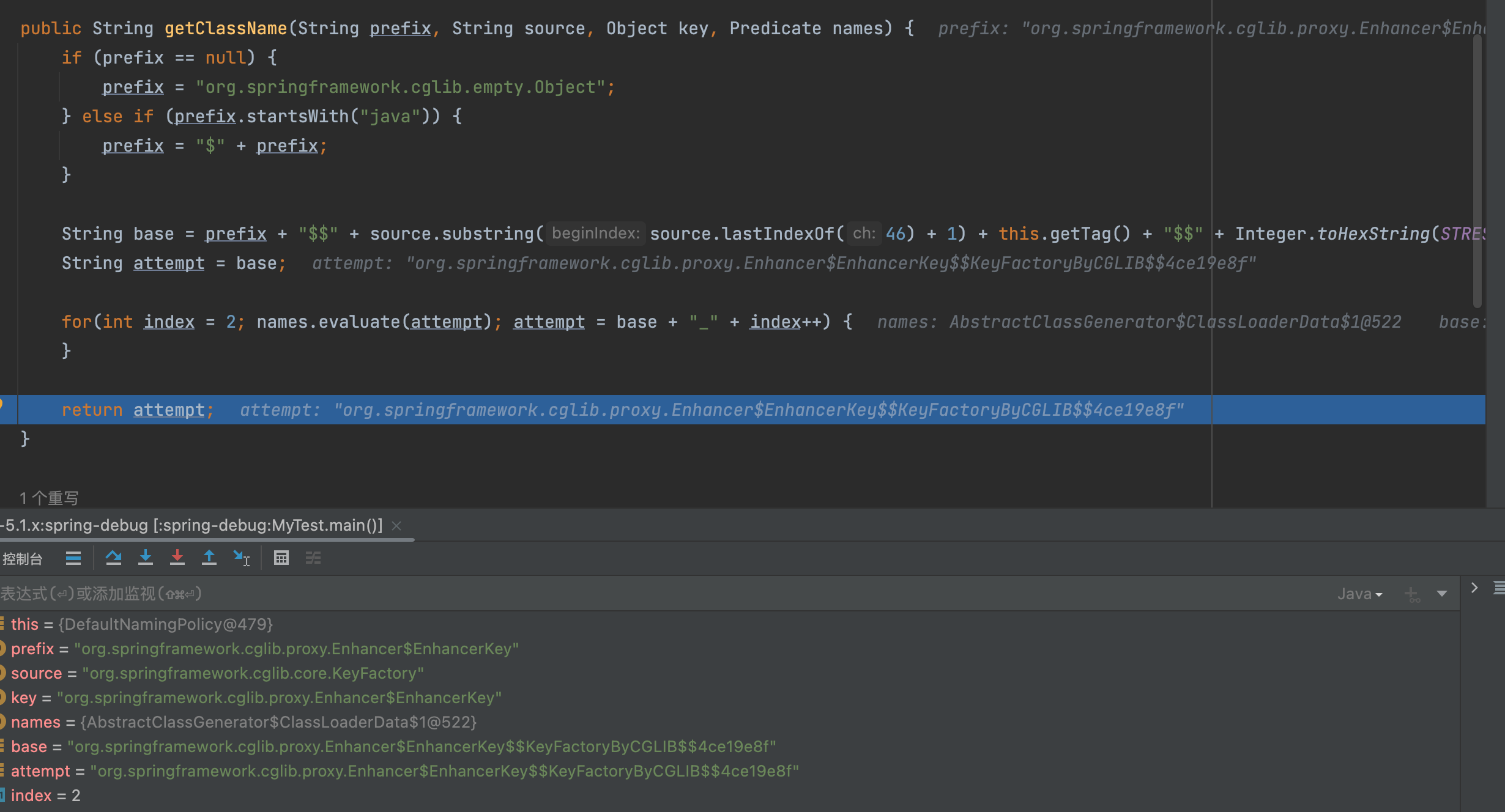1505x812 pixels.
Task: Click the Show Execution Point icon
Action: click(x=73, y=558)
